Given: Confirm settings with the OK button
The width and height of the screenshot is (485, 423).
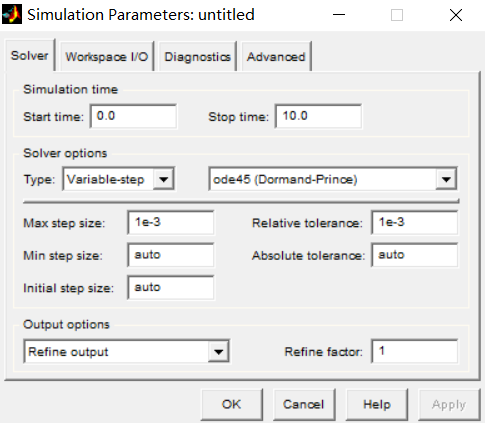Looking at the screenshot, I should point(232,404).
